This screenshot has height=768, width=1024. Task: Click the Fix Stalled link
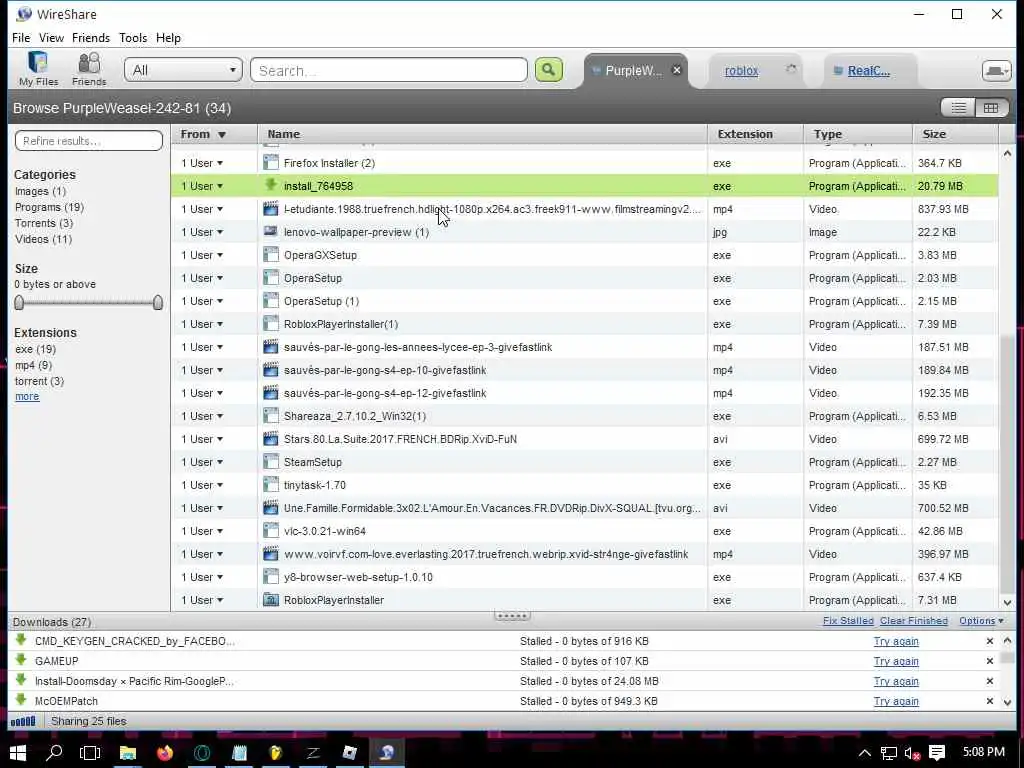[848, 620]
